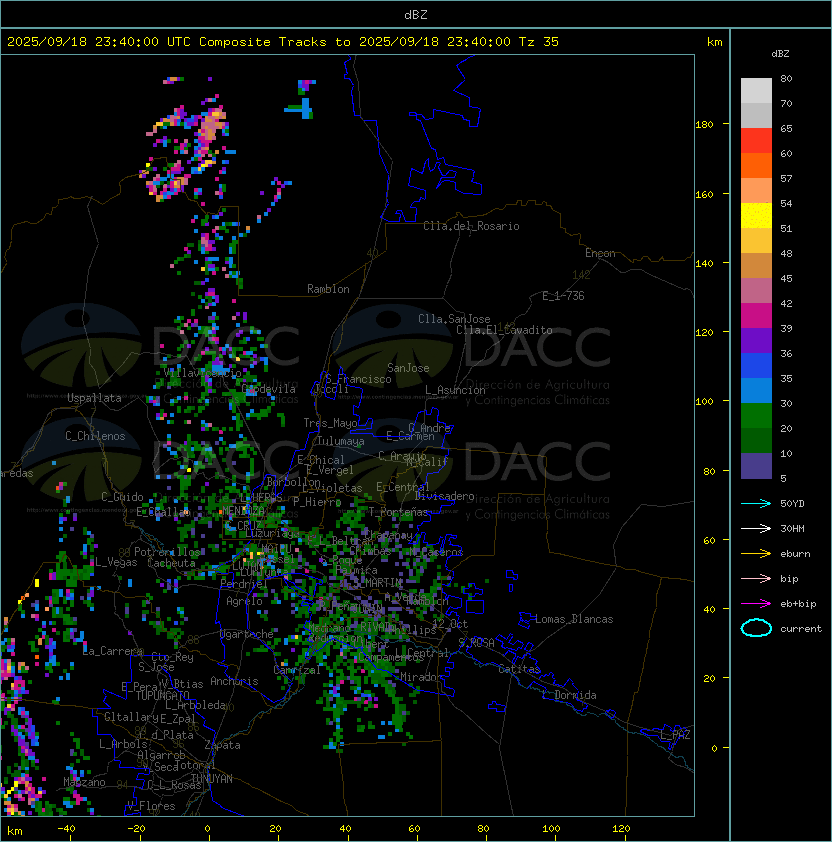
Task: Click the 'dBZ' heading above the color scale
Action: (780, 54)
